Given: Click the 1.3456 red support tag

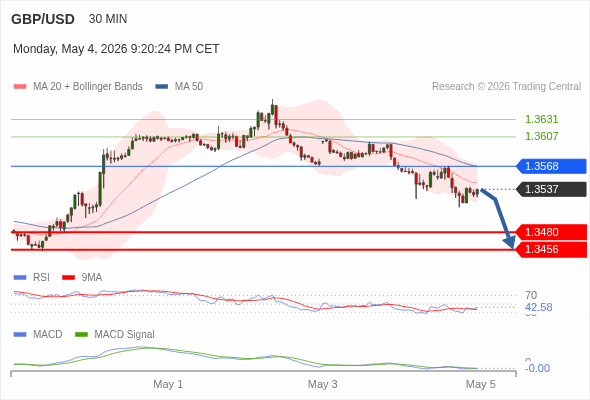Looking at the screenshot, I should (551, 249).
